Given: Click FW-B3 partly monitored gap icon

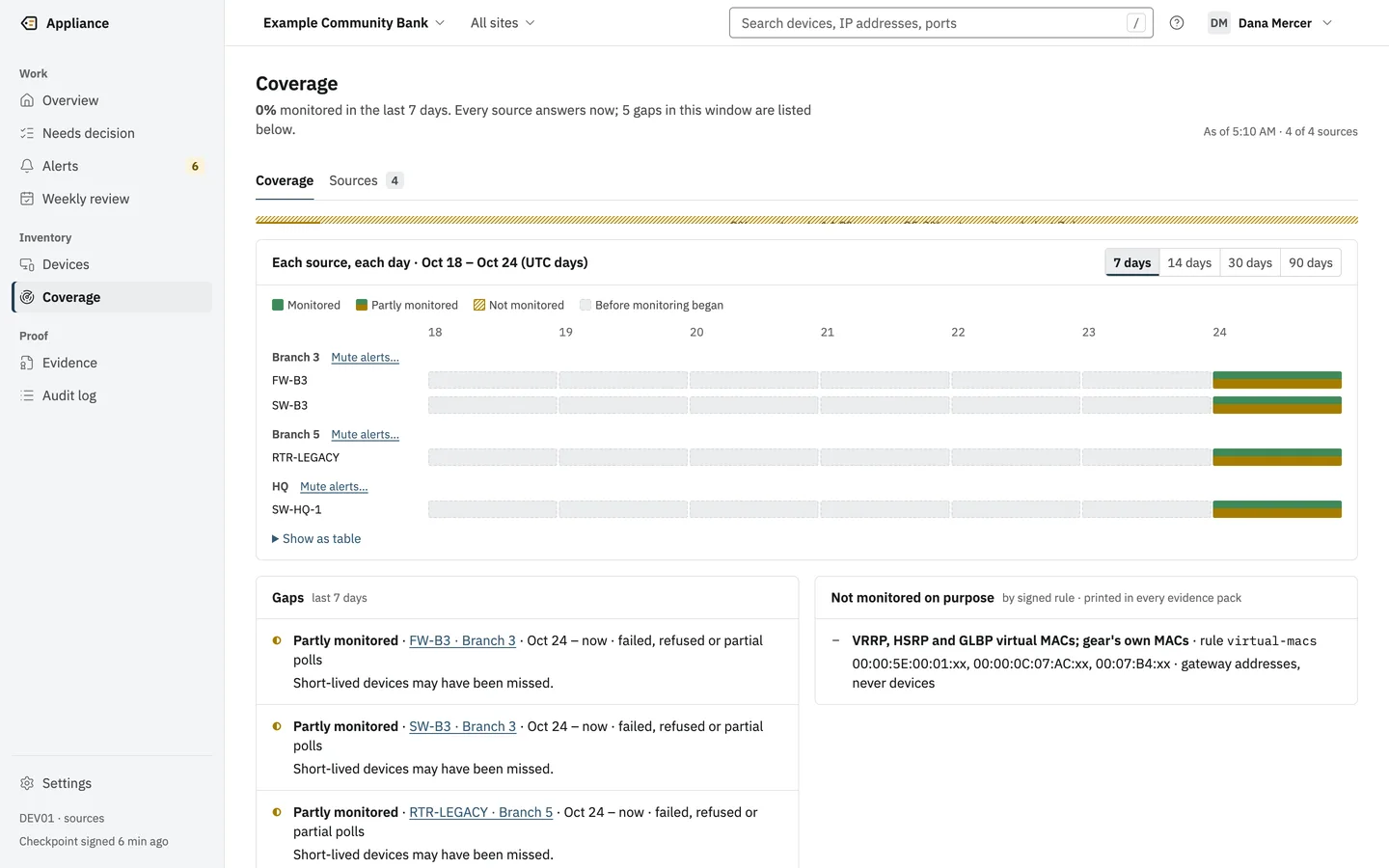Looking at the screenshot, I should [x=277, y=640].
